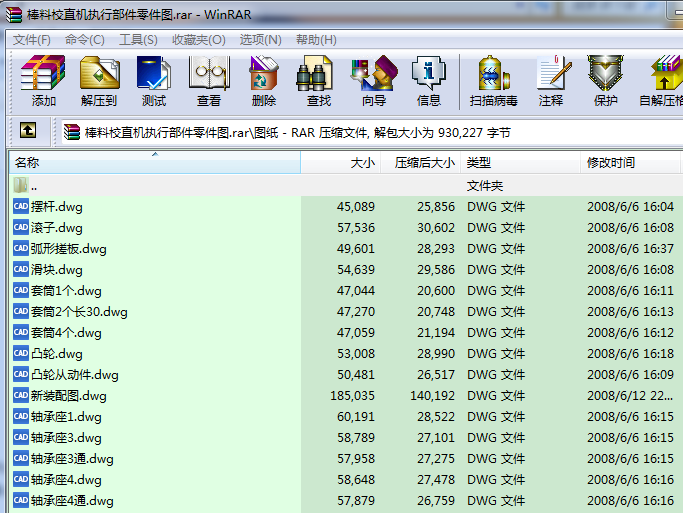This screenshot has width=683, height=513.
Task: Show archive Info (信息) icon
Action: 429,81
